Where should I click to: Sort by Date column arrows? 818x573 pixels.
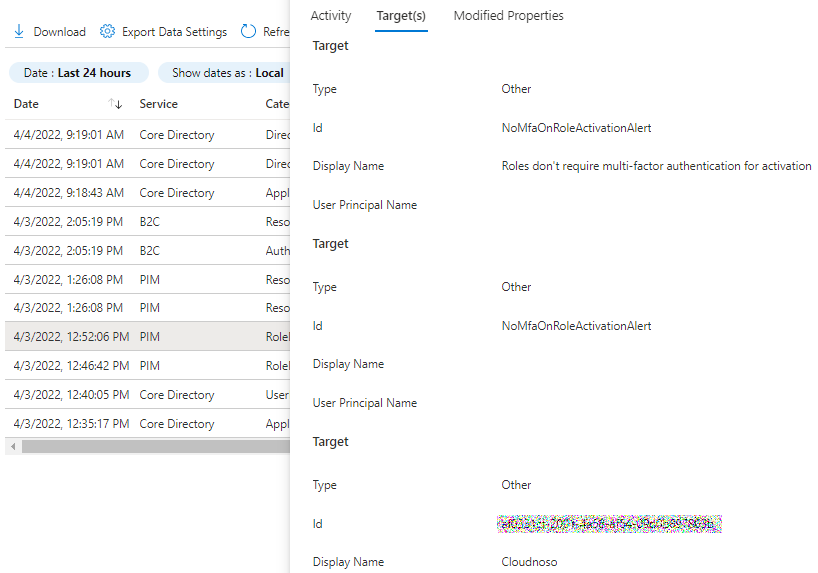(115, 104)
